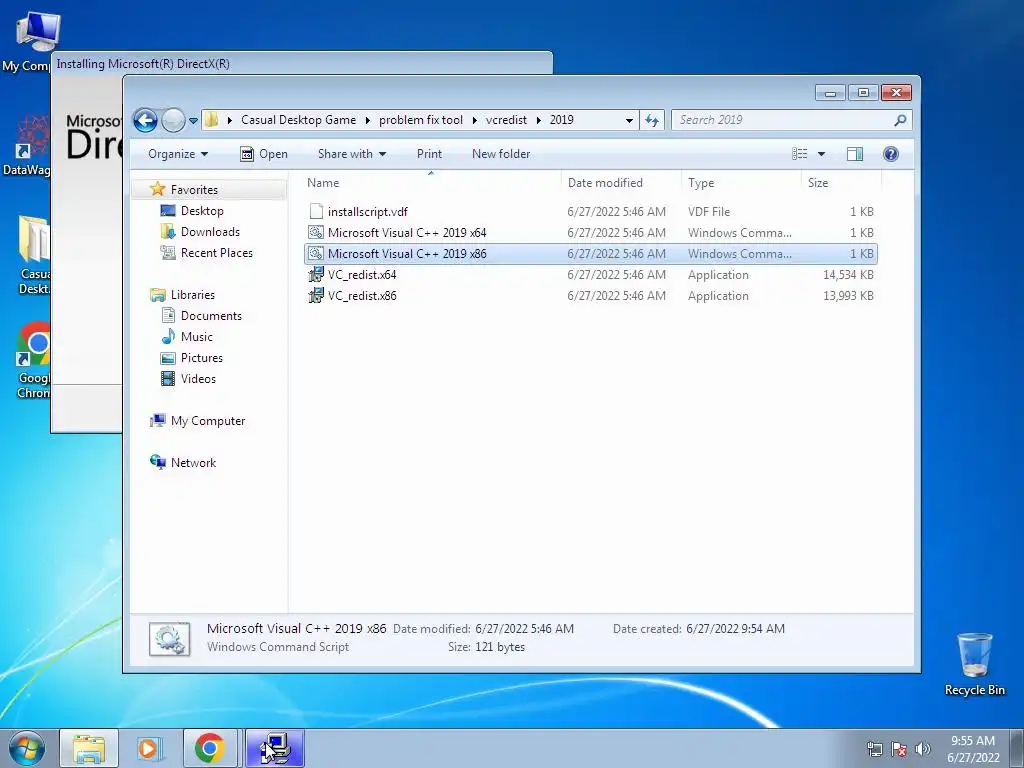1024x768 pixels.
Task: Select My Computer in navigation pane
Action: pos(198,421)
